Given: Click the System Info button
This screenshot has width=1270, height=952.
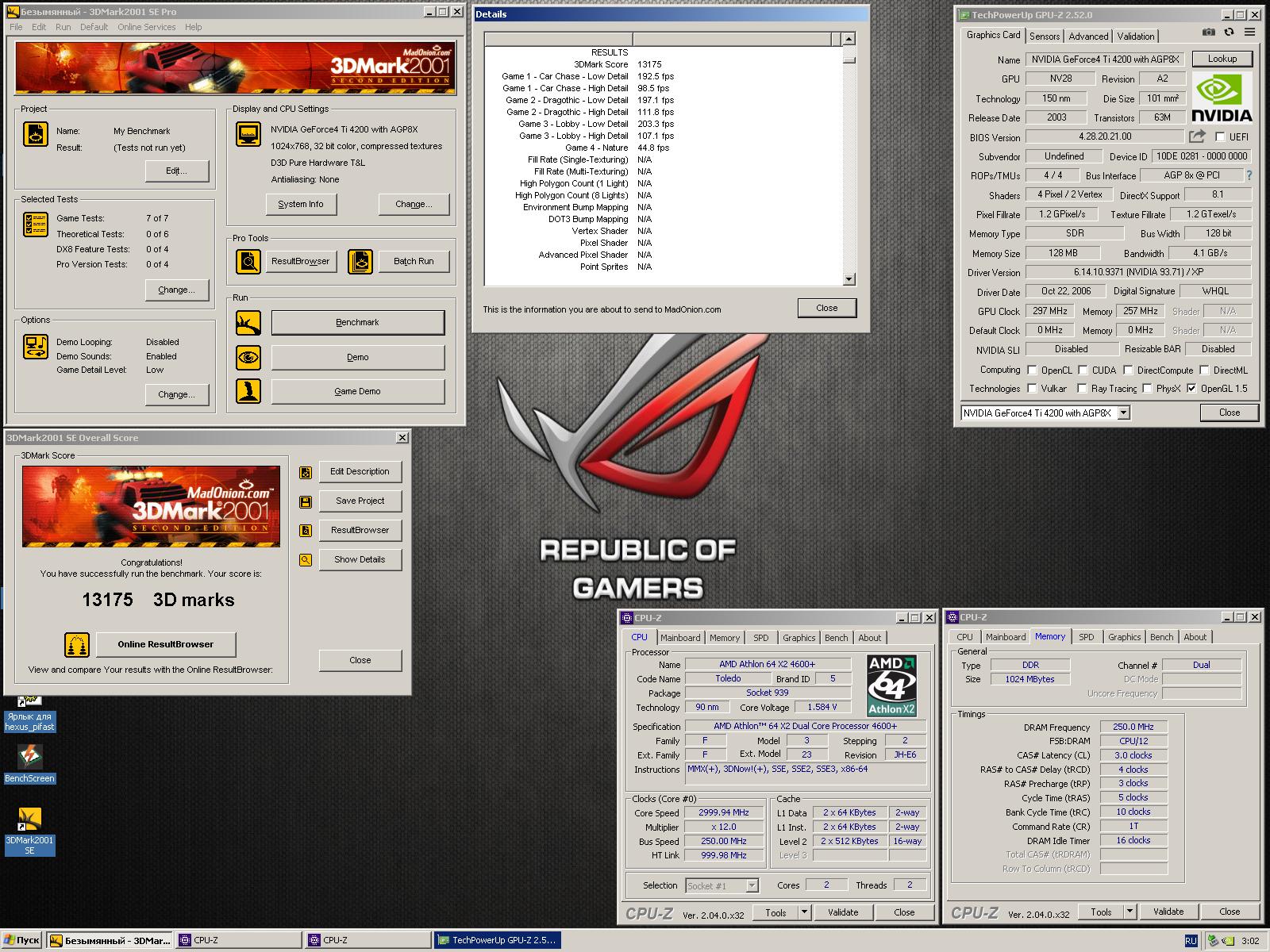Looking at the screenshot, I should coord(301,204).
